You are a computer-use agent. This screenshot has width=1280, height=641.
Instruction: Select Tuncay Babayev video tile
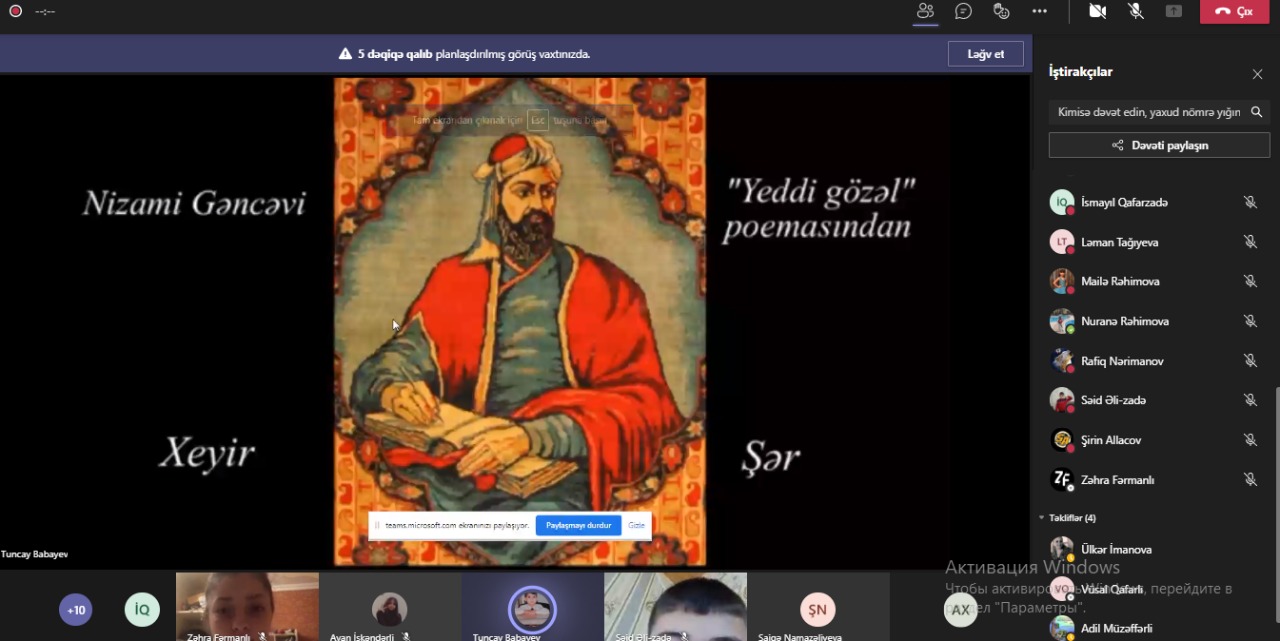pos(532,607)
